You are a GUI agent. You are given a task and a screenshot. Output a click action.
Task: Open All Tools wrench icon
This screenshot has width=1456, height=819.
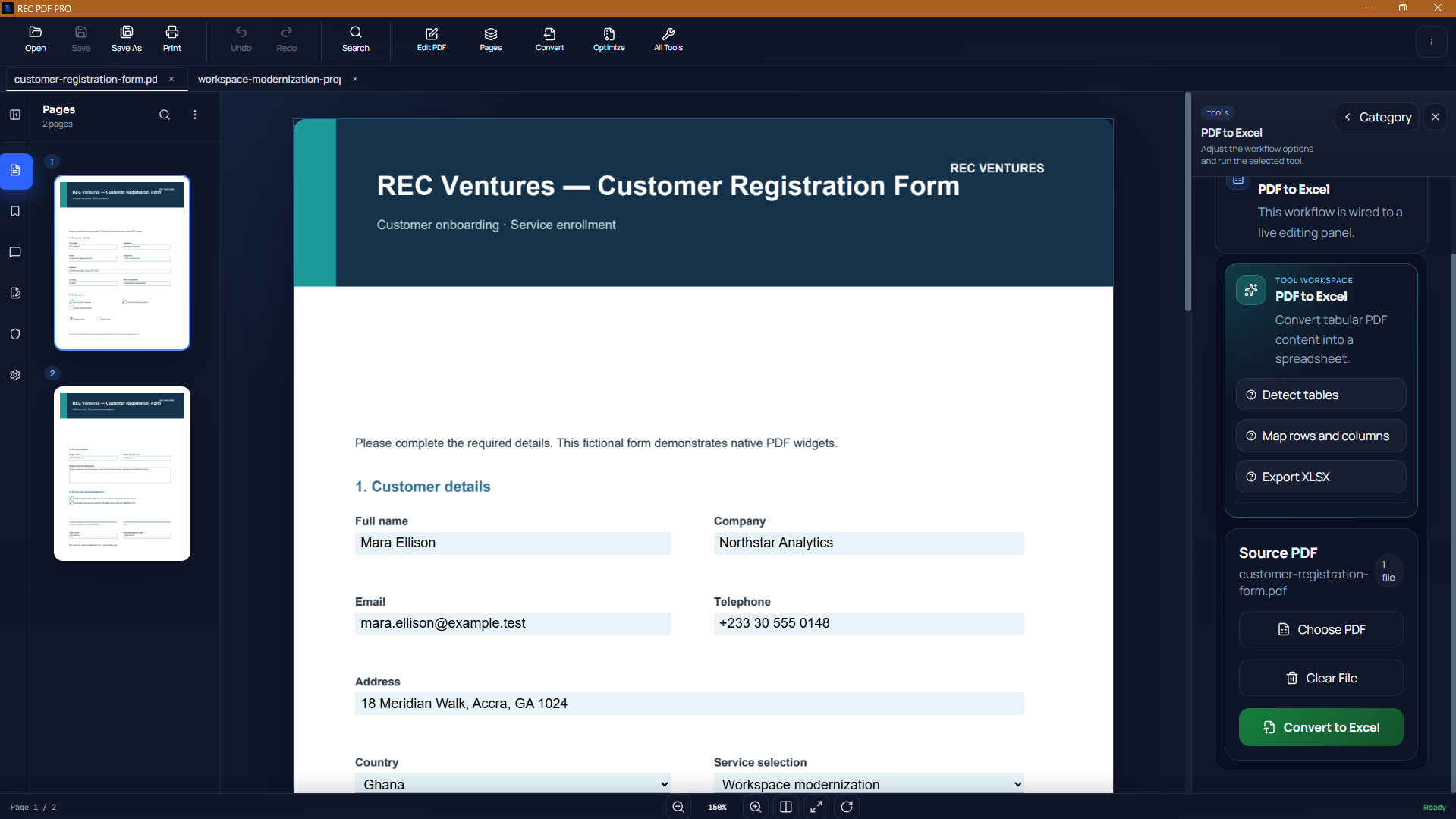pos(668,39)
